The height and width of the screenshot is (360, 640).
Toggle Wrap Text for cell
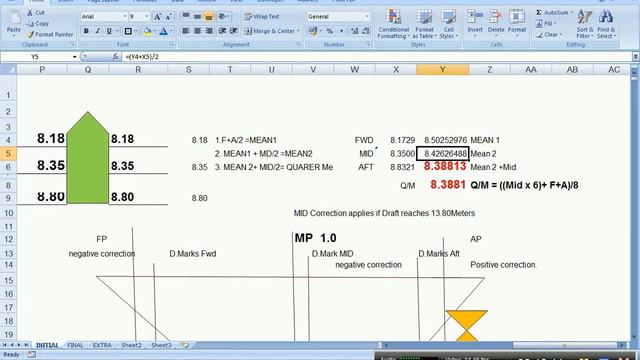(262, 17)
